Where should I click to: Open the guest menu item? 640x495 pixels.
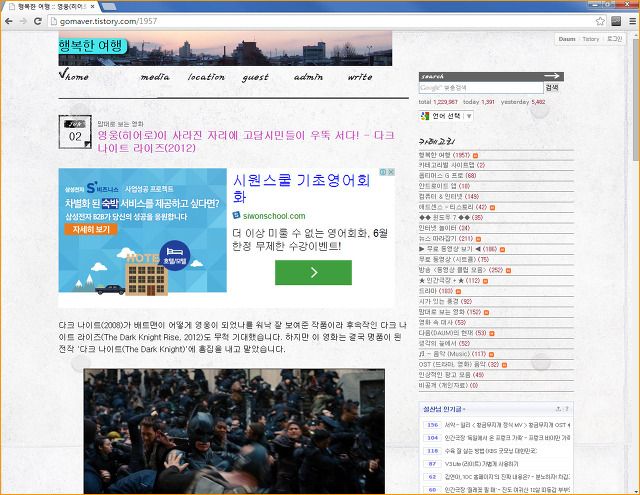point(256,77)
